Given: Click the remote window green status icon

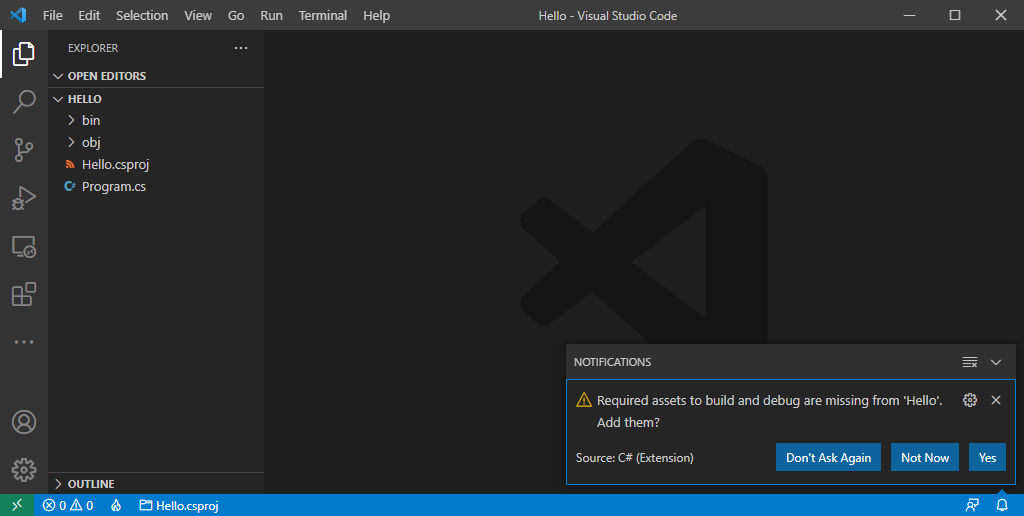Looking at the screenshot, I should click(x=17, y=505).
